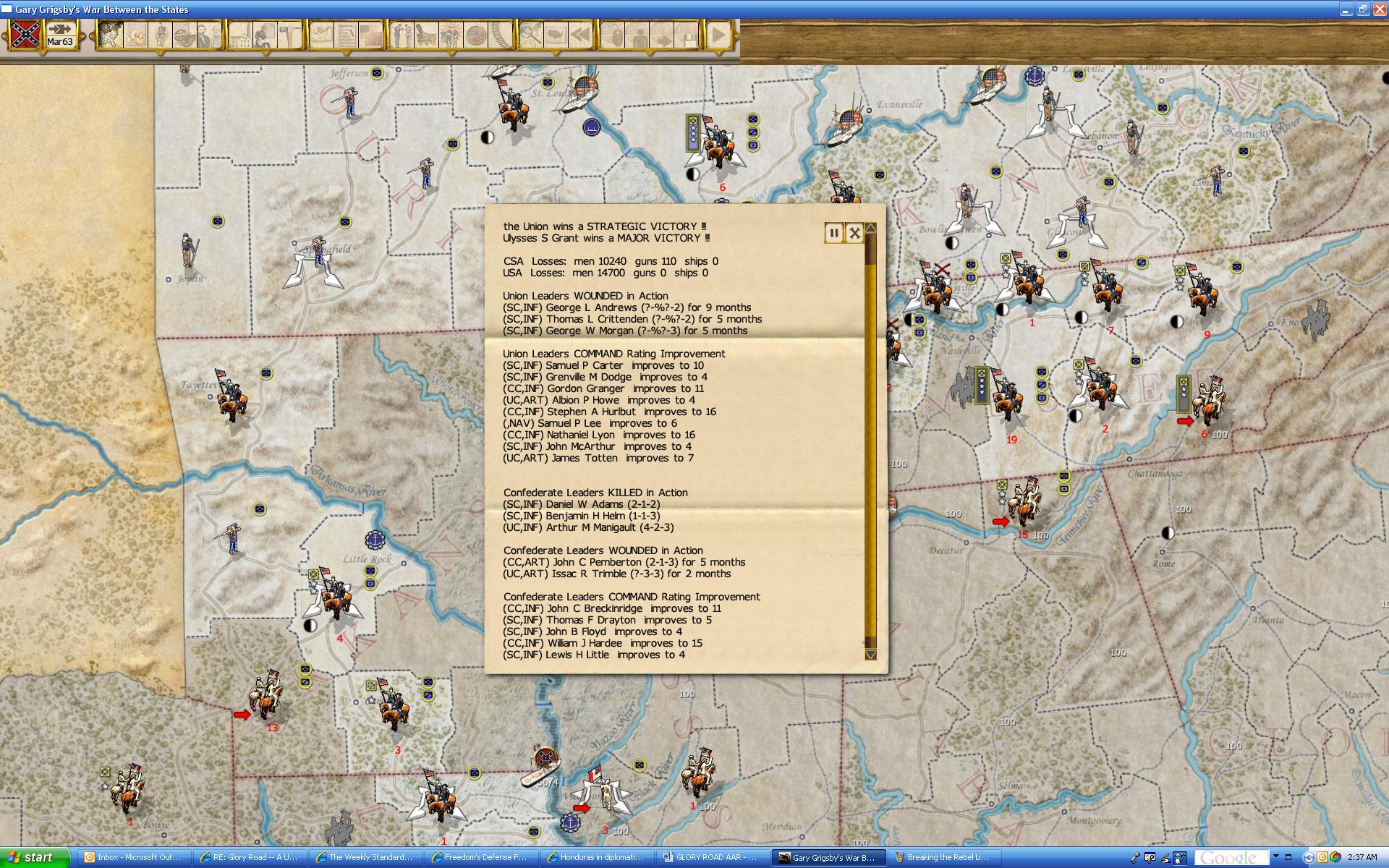Click the battle report scroll down arrow

coord(871,655)
